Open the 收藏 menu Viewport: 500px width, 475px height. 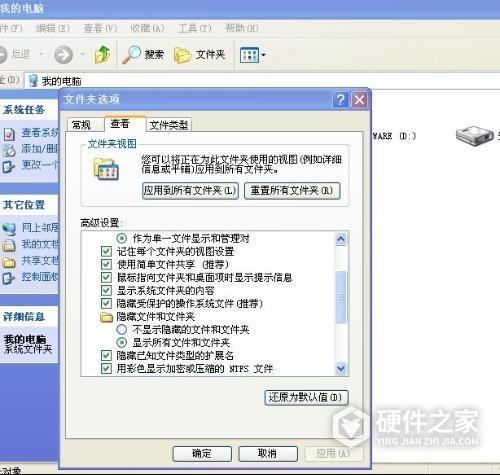(147, 28)
